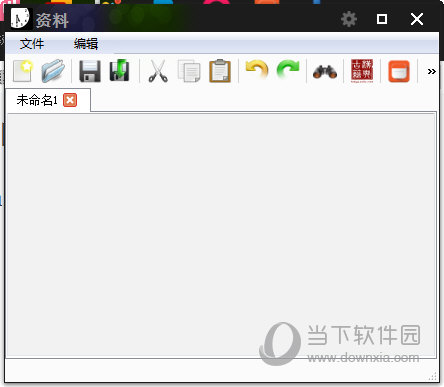
Task: Redo with the green arrow
Action: point(288,69)
